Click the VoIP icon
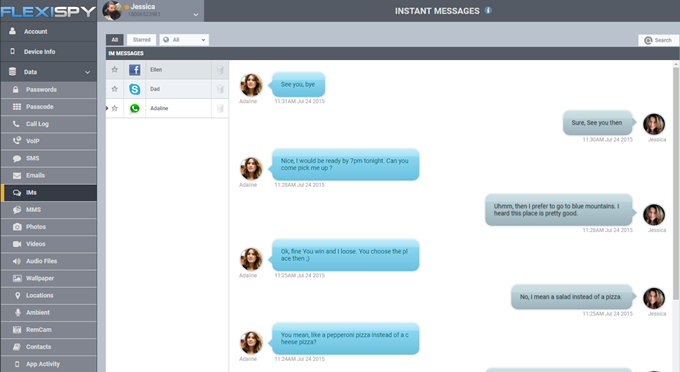 pos(16,141)
